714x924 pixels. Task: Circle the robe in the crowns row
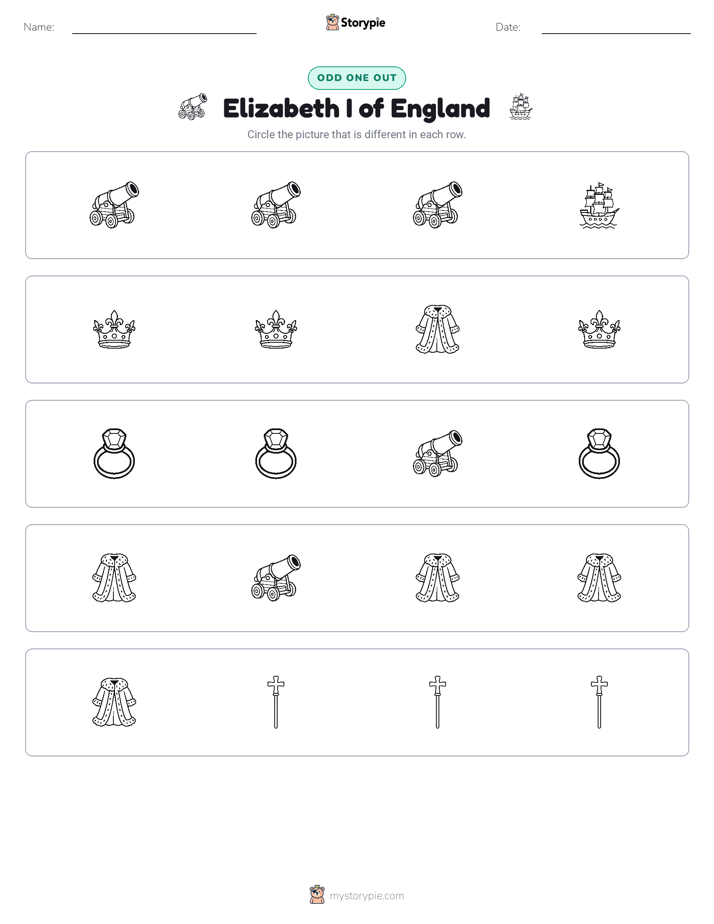[437, 329]
